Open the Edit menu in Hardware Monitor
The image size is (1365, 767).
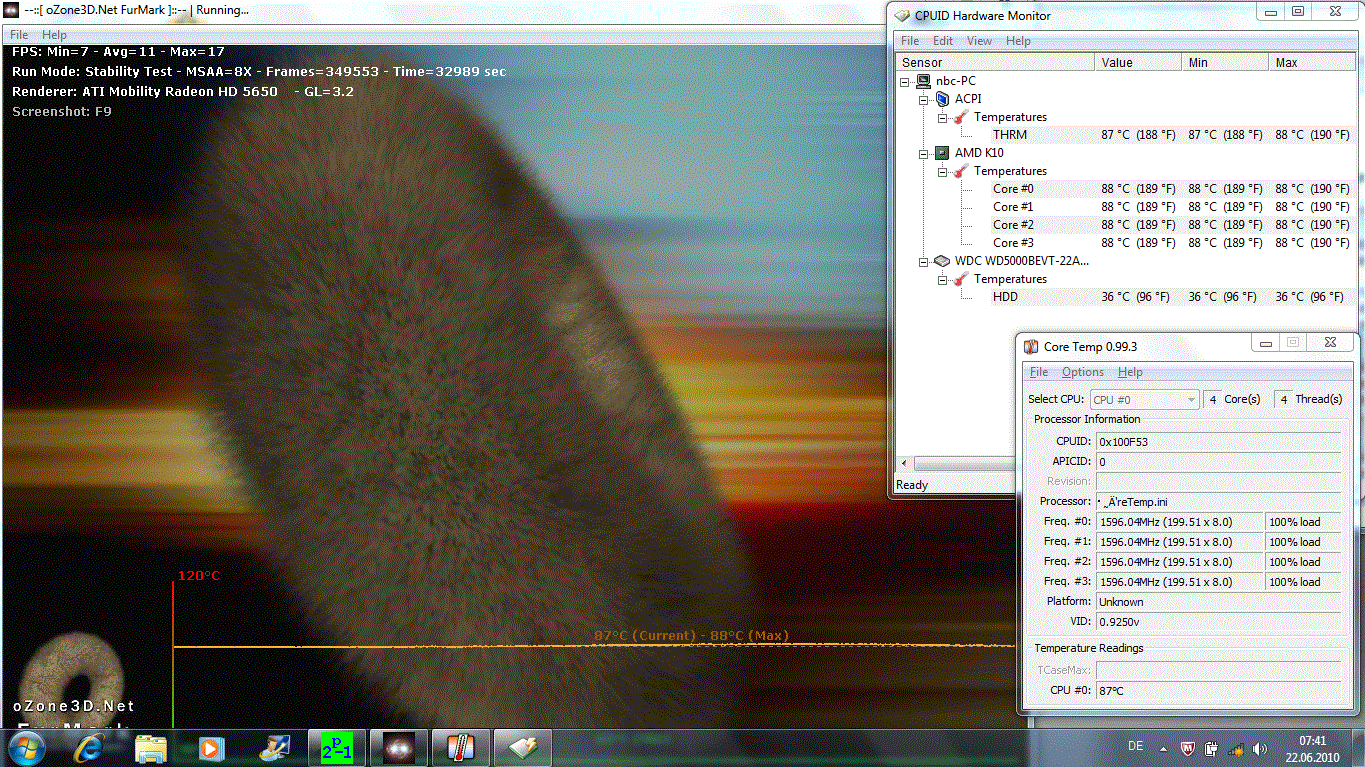point(943,41)
